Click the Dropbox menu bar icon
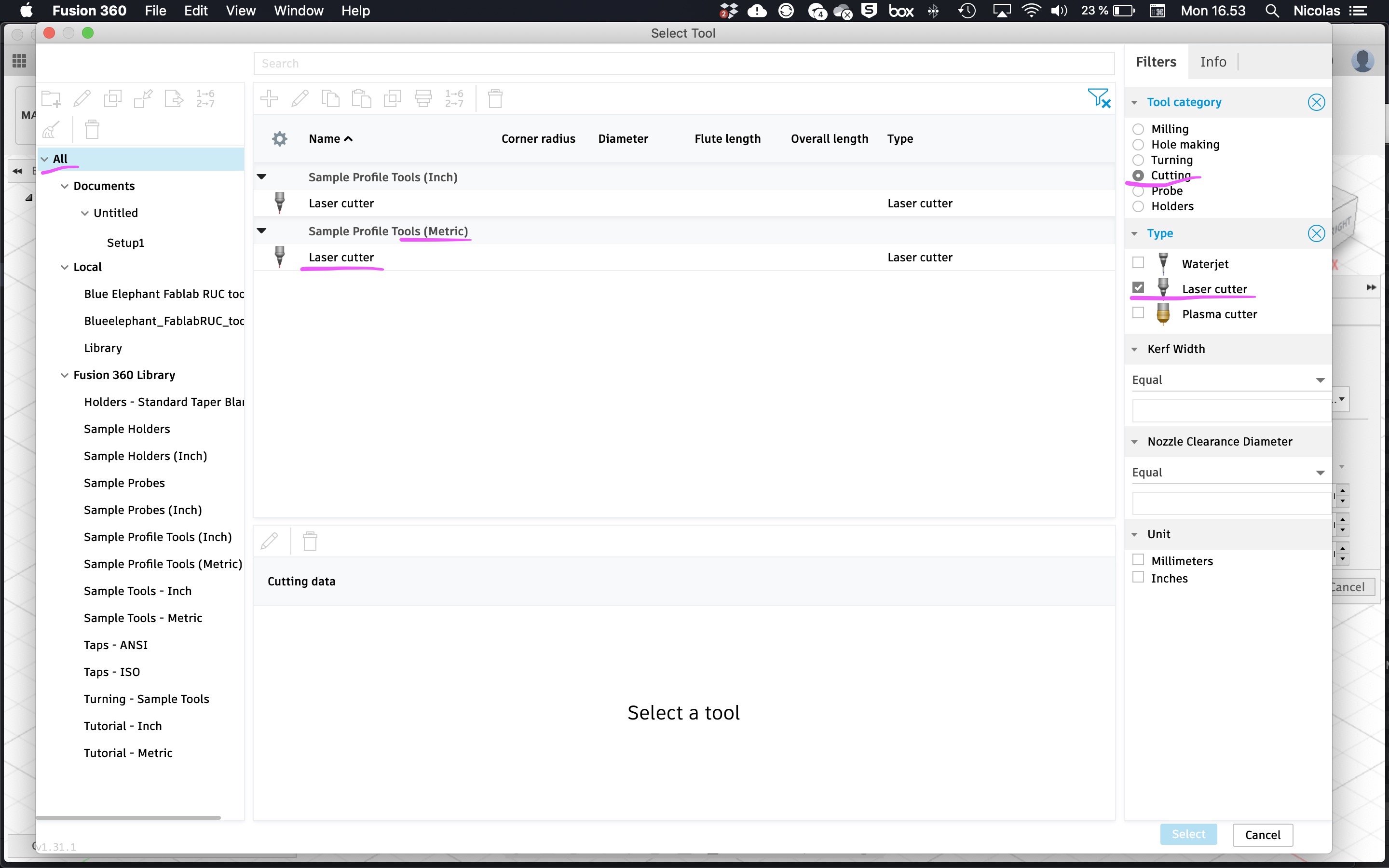Image resolution: width=1389 pixels, height=868 pixels. coord(728,11)
